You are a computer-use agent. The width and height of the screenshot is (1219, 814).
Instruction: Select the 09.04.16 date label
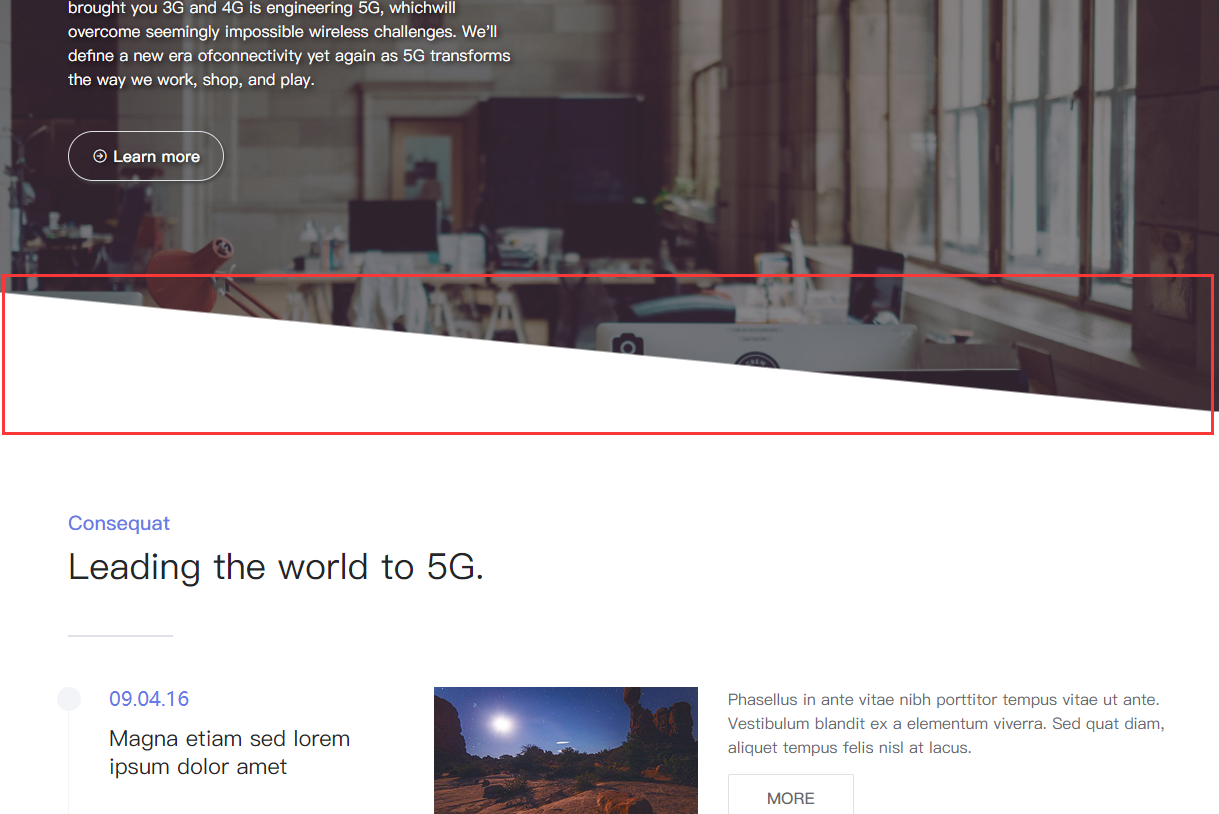click(149, 699)
